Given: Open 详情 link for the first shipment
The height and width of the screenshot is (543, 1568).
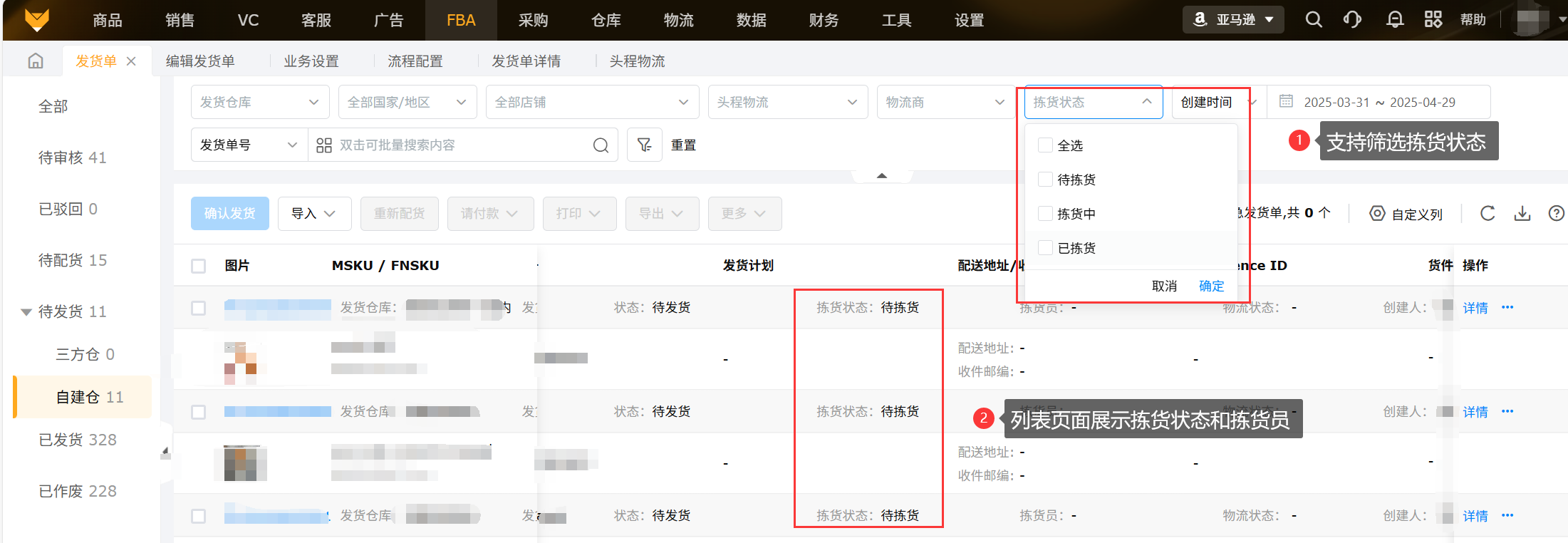Looking at the screenshot, I should pos(1475,308).
